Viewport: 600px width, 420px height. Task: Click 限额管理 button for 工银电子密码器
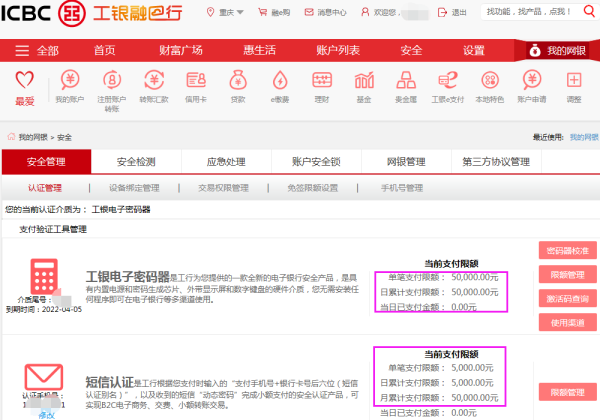point(567,275)
